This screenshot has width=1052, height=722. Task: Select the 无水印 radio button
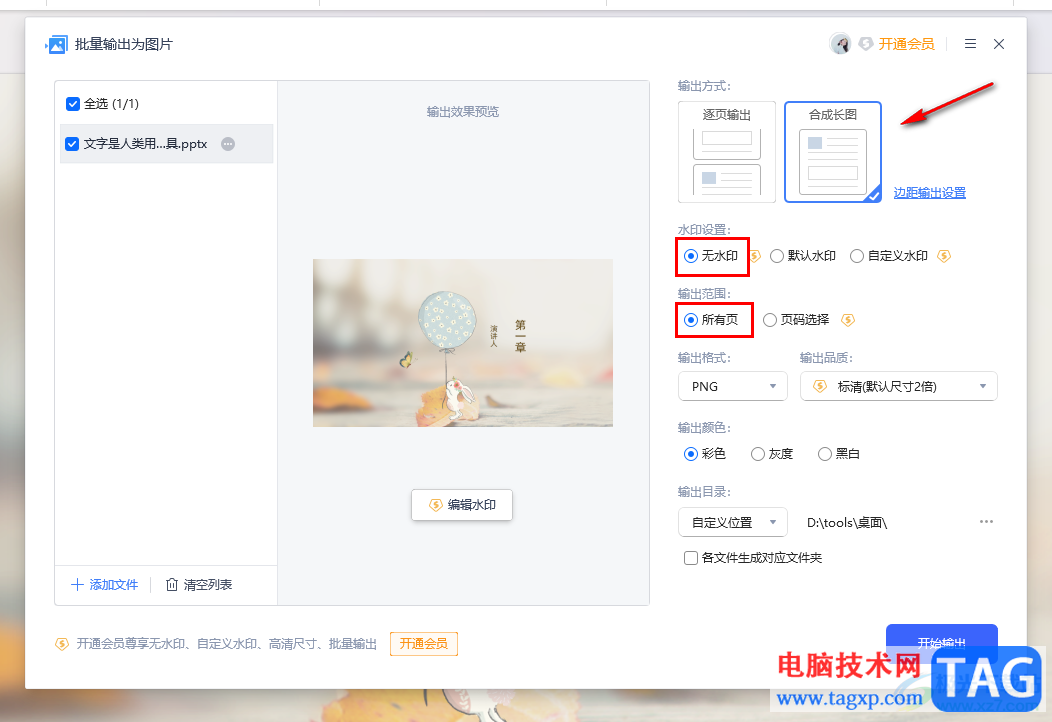691,256
